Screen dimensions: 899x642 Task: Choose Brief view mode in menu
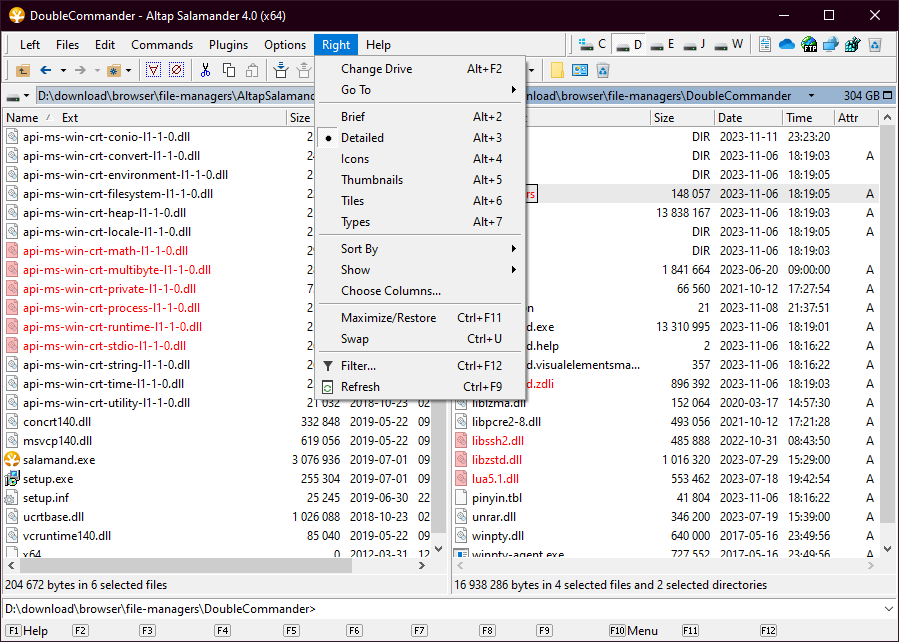point(353,117)
